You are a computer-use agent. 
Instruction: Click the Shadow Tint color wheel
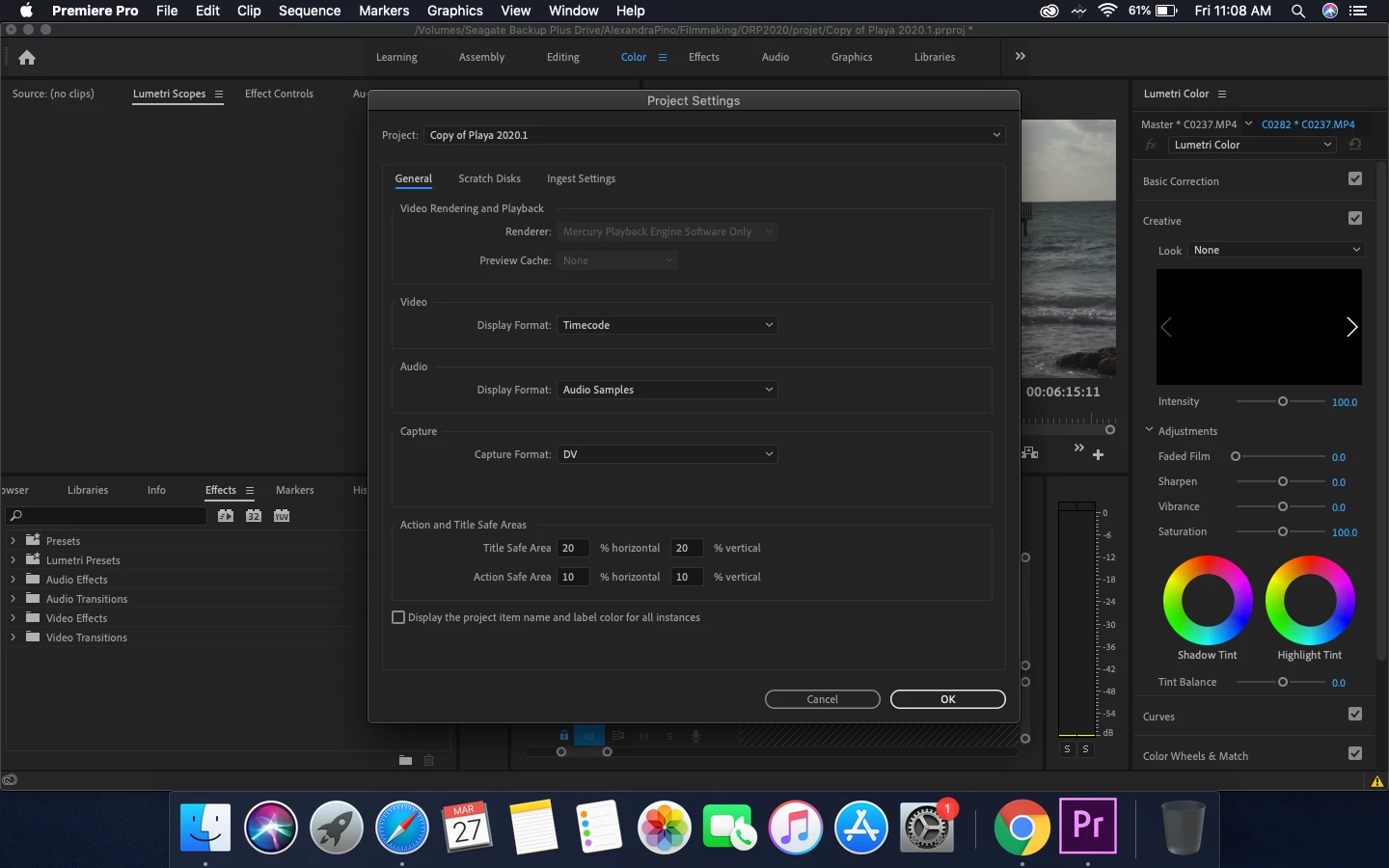[x=1208, y=600]
